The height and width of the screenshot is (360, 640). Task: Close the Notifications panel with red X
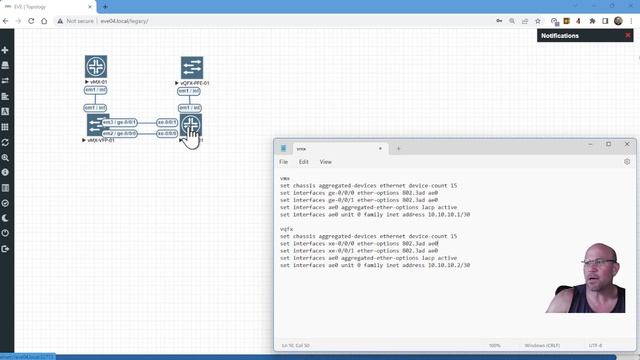click(628, 36)
